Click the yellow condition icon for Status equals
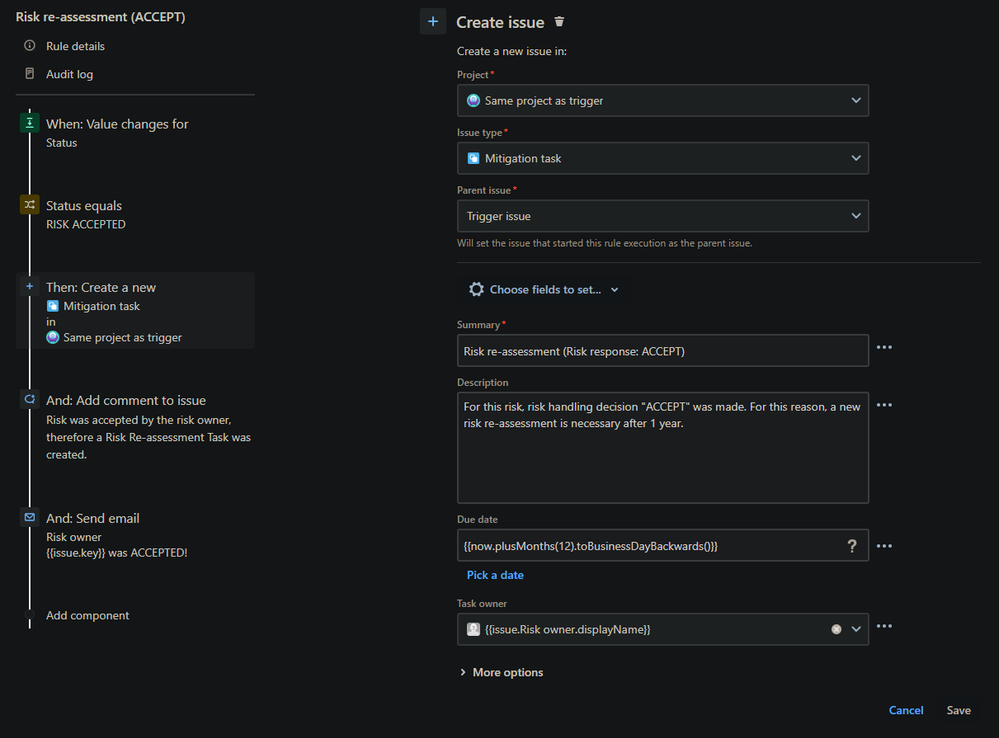The width and height of the screenshot is (999, 738). 29,205
